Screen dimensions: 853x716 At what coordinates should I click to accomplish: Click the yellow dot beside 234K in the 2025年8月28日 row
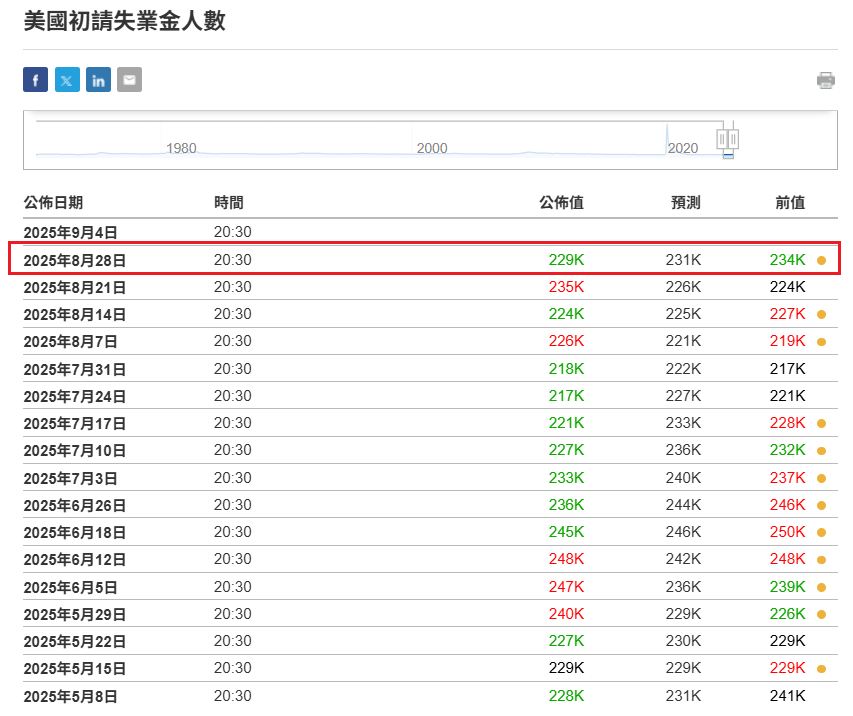tap(821, 260)
